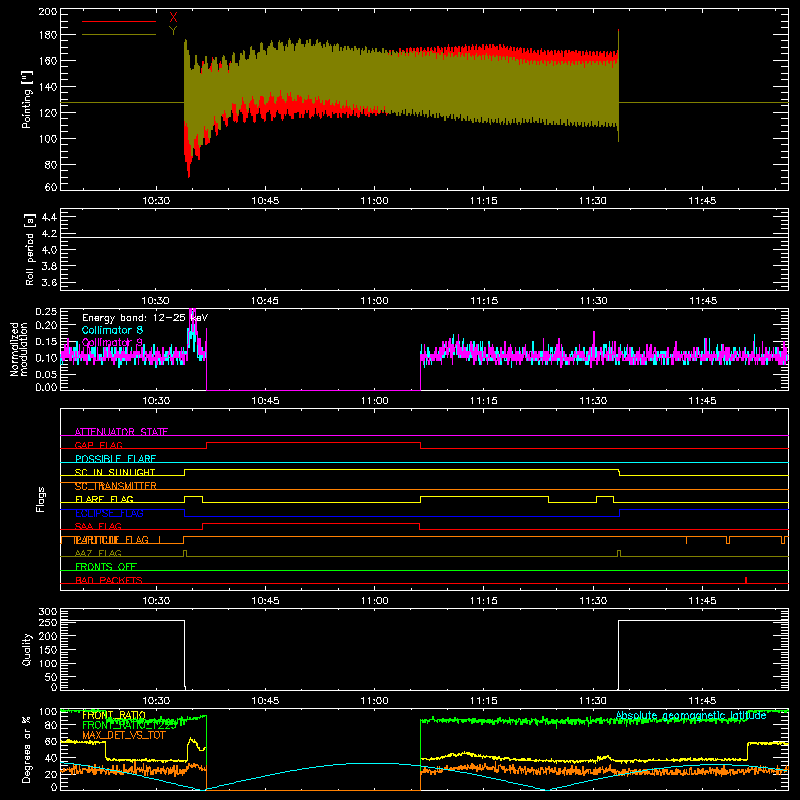
Task: Click the "Roll period [s]" axis title
Action: click(30, 249)
